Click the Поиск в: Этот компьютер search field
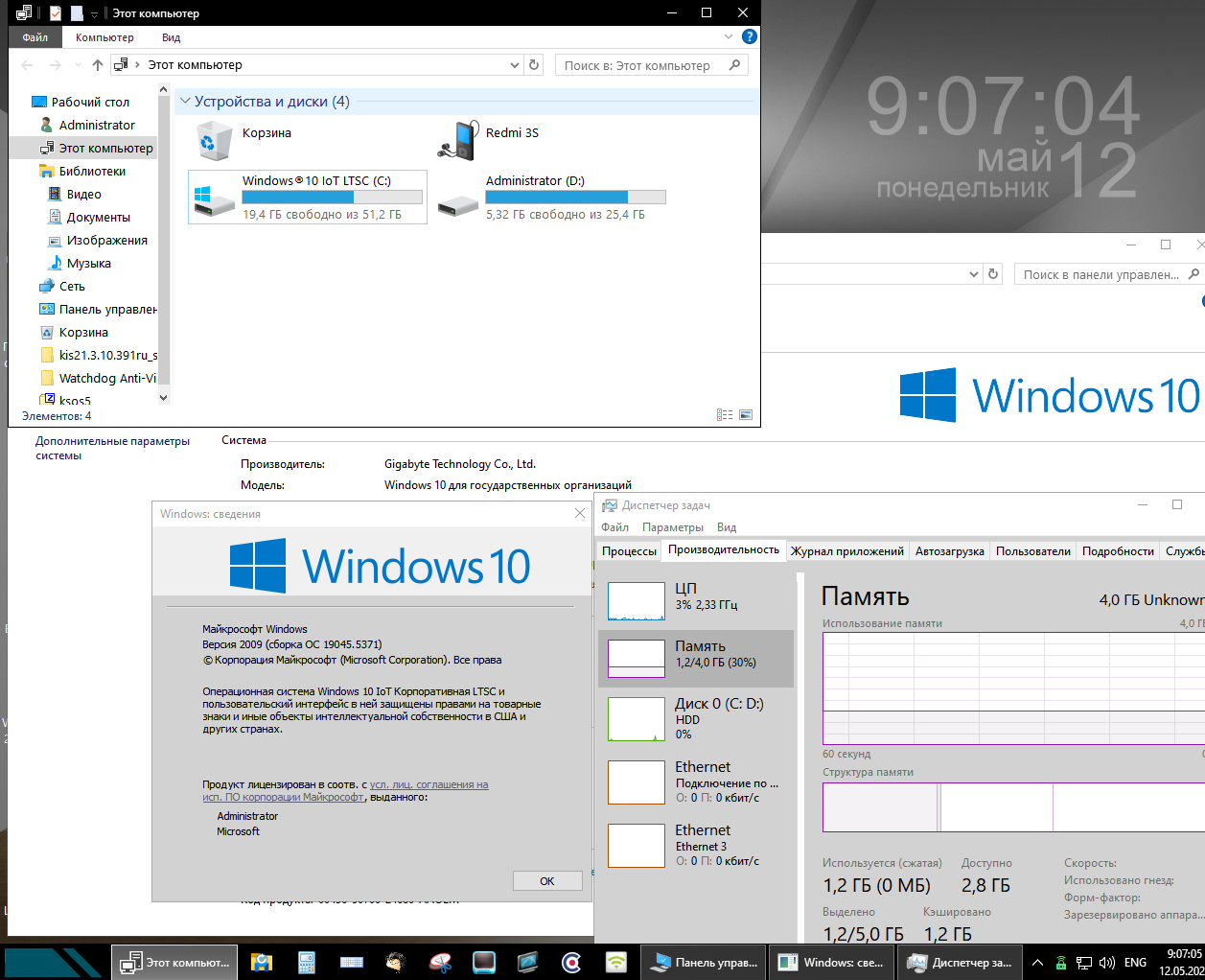 (637, 65)
